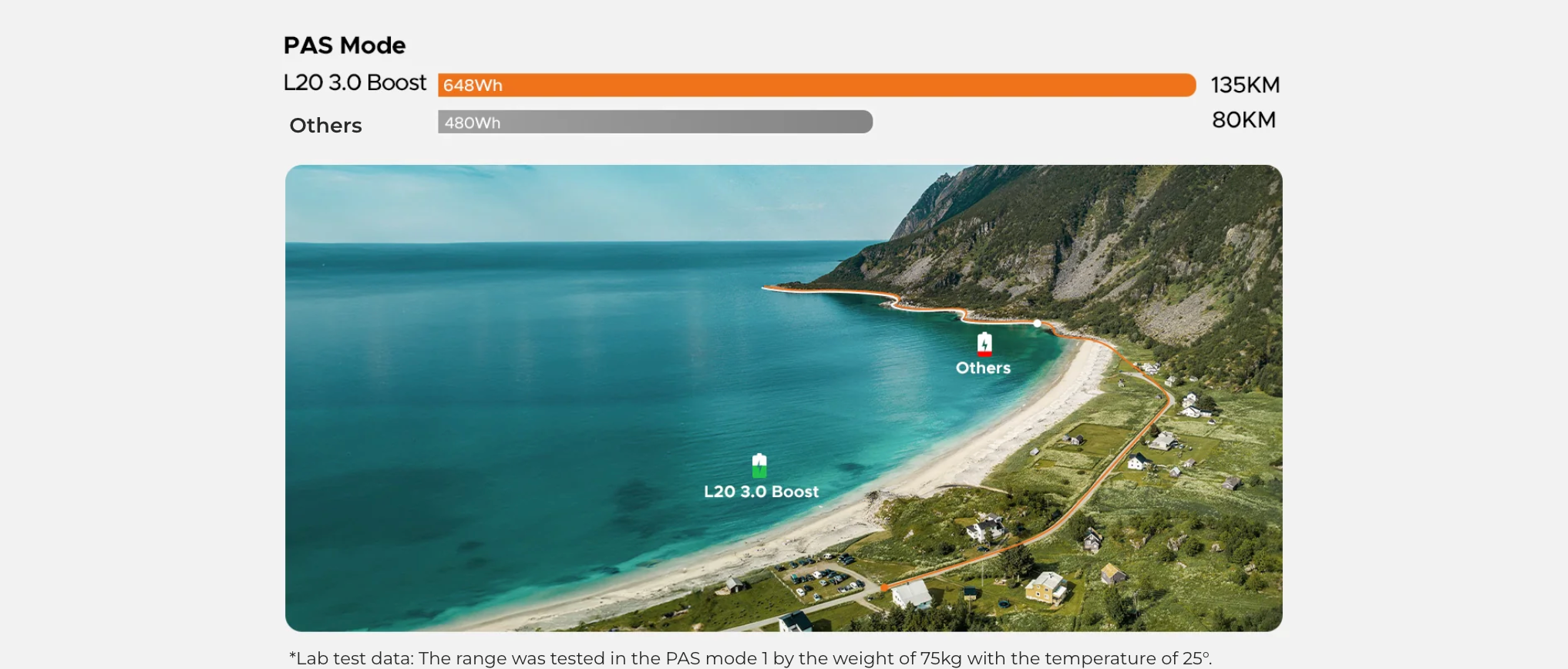1568x669 pixels.
Task: Click the 648Wh text inside orange bar
Action: [x=473, y=86]
